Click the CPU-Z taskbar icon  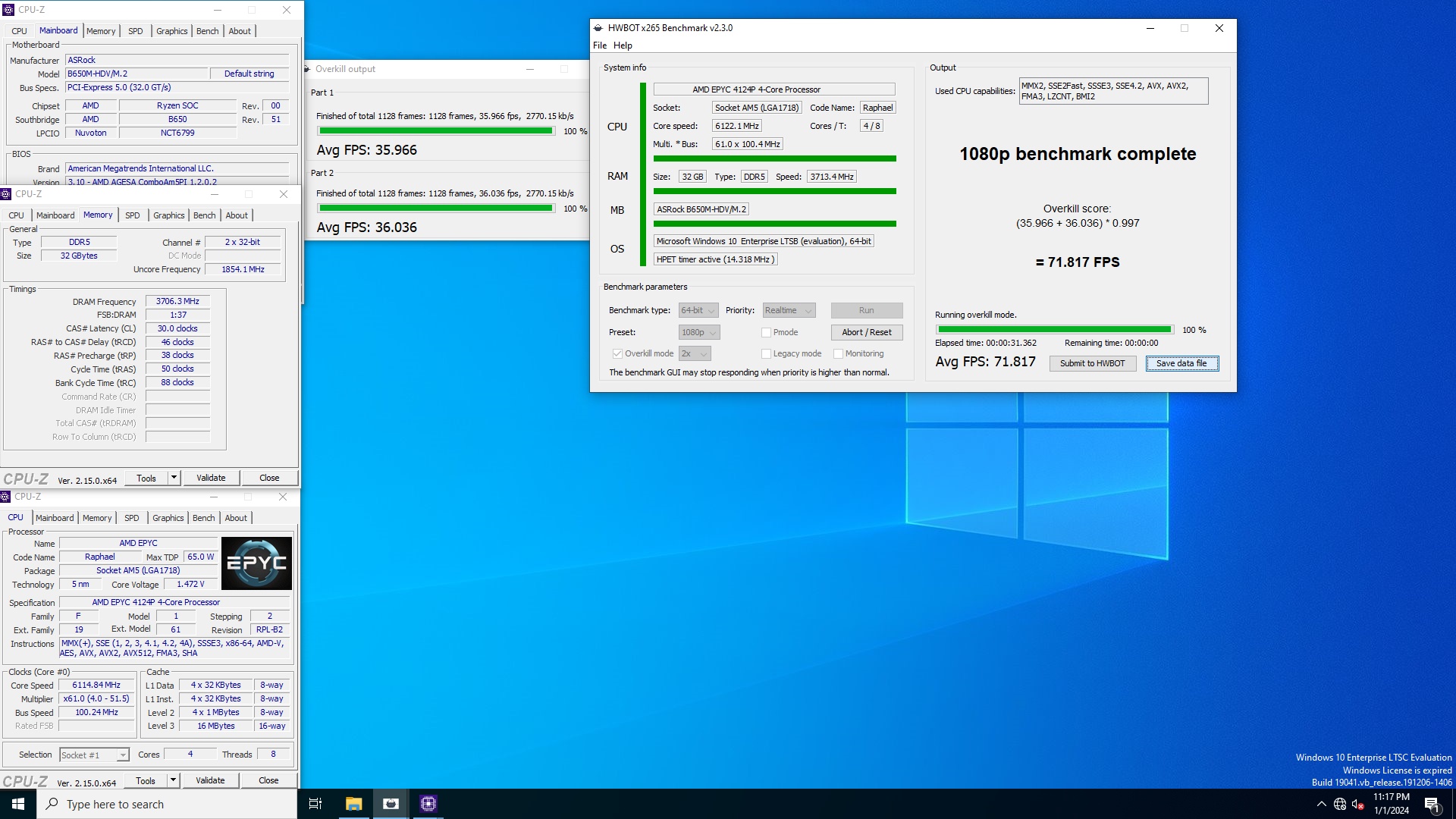pos(428,804)
